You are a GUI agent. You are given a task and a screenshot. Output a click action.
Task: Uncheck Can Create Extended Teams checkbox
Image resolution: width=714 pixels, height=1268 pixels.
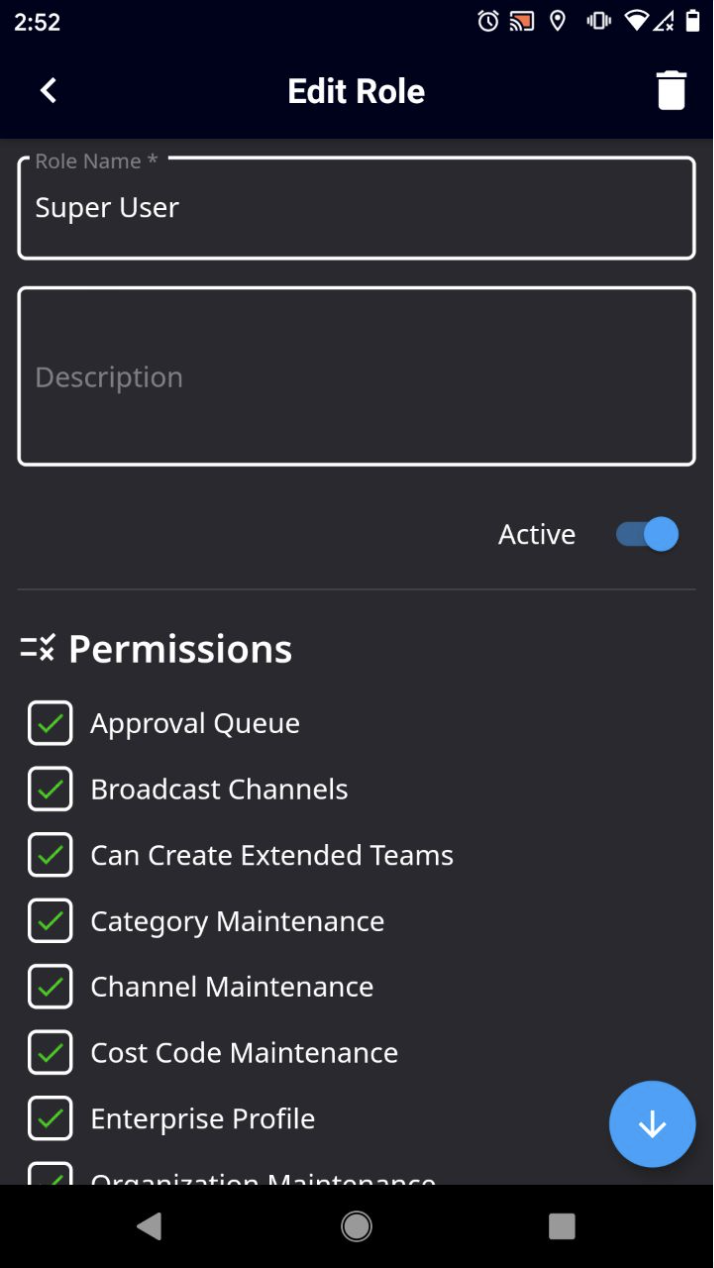[x=50, y=855]
